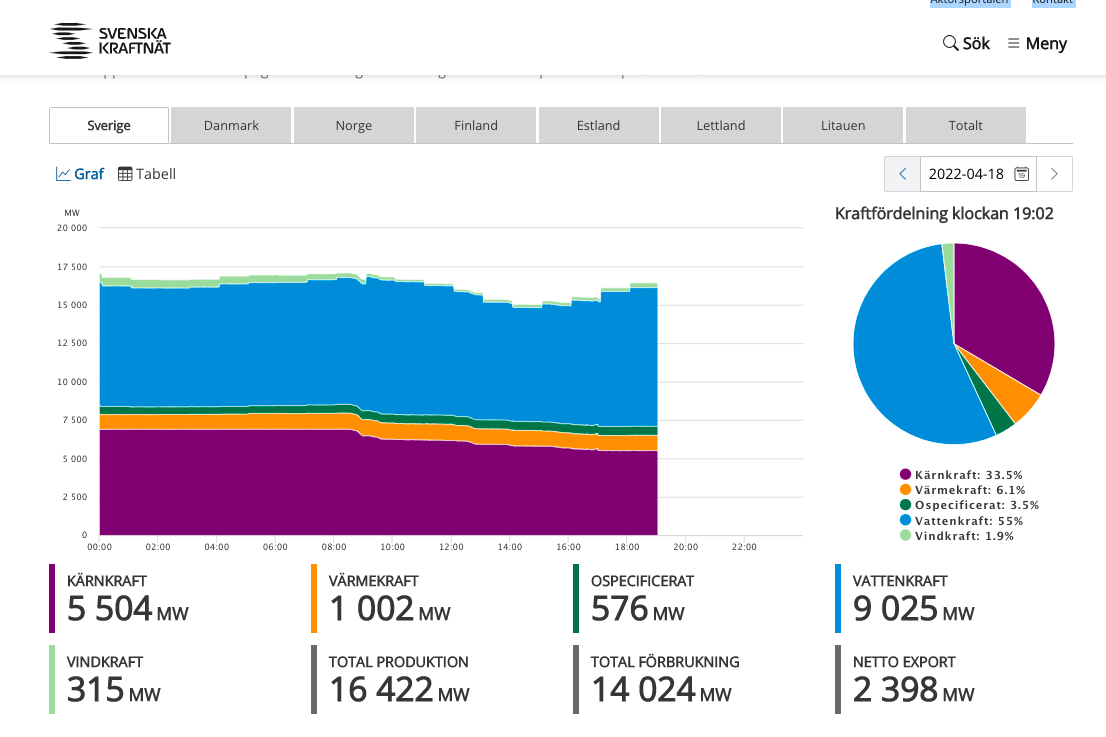Select the Danmark tab
The image size is (1106, 737).
tap(231, 126)
